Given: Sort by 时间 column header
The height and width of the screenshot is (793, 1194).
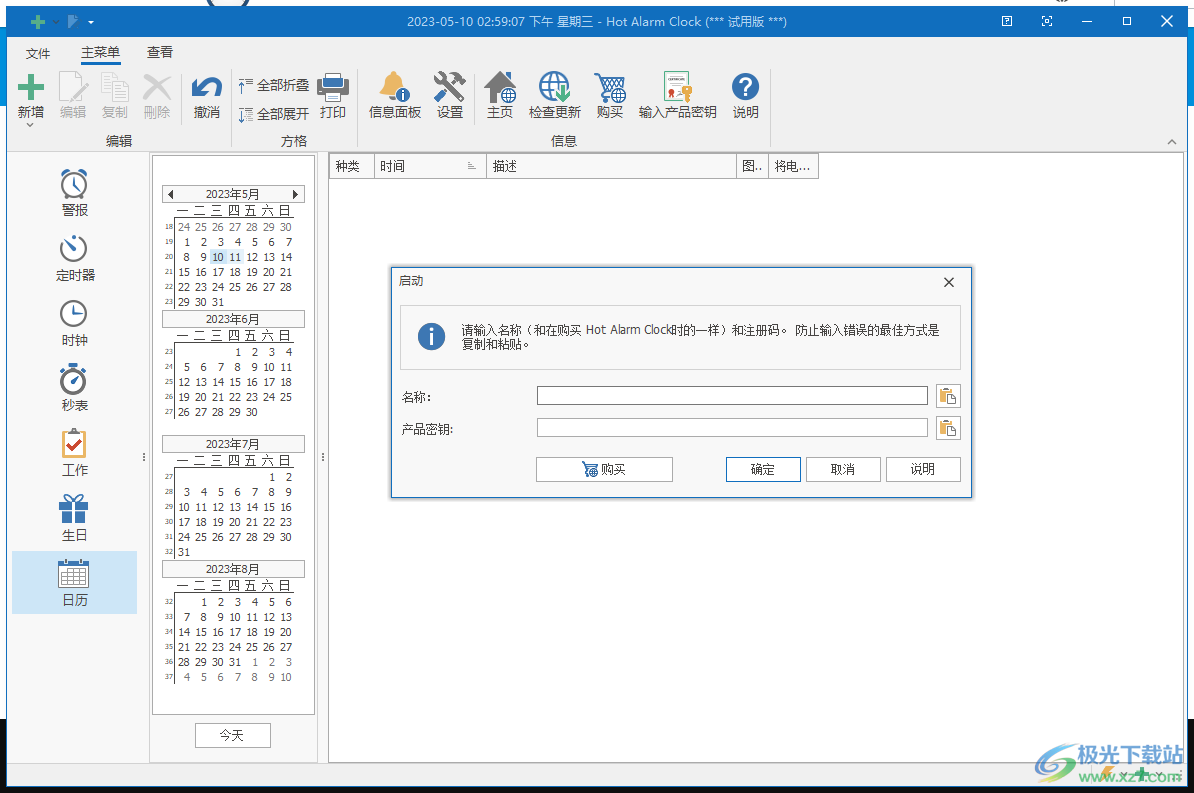Looking at the screenshot, I should coord(430,166).
